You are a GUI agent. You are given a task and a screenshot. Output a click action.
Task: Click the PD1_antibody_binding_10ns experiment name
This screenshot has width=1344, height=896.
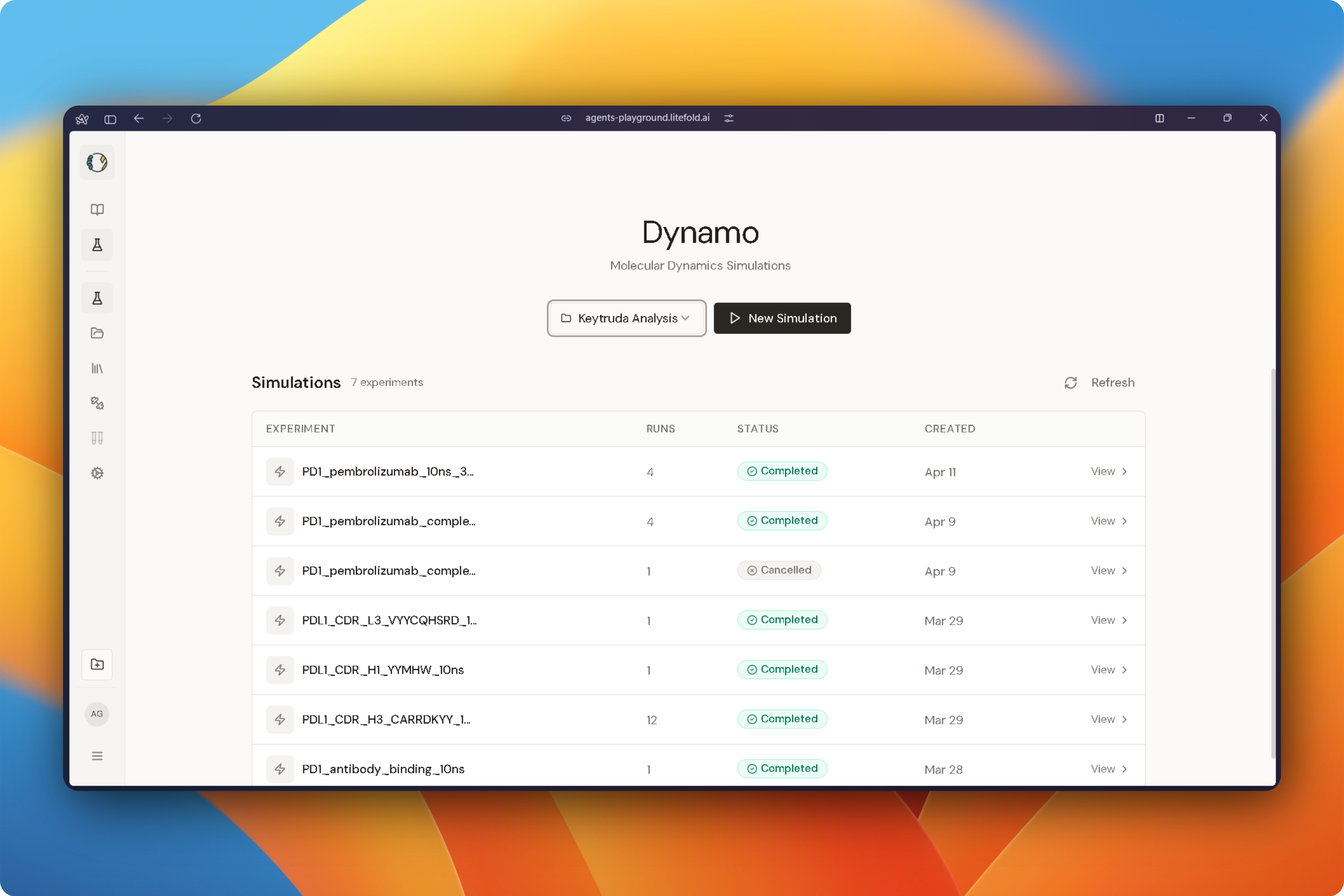click(x=383, y=769)
